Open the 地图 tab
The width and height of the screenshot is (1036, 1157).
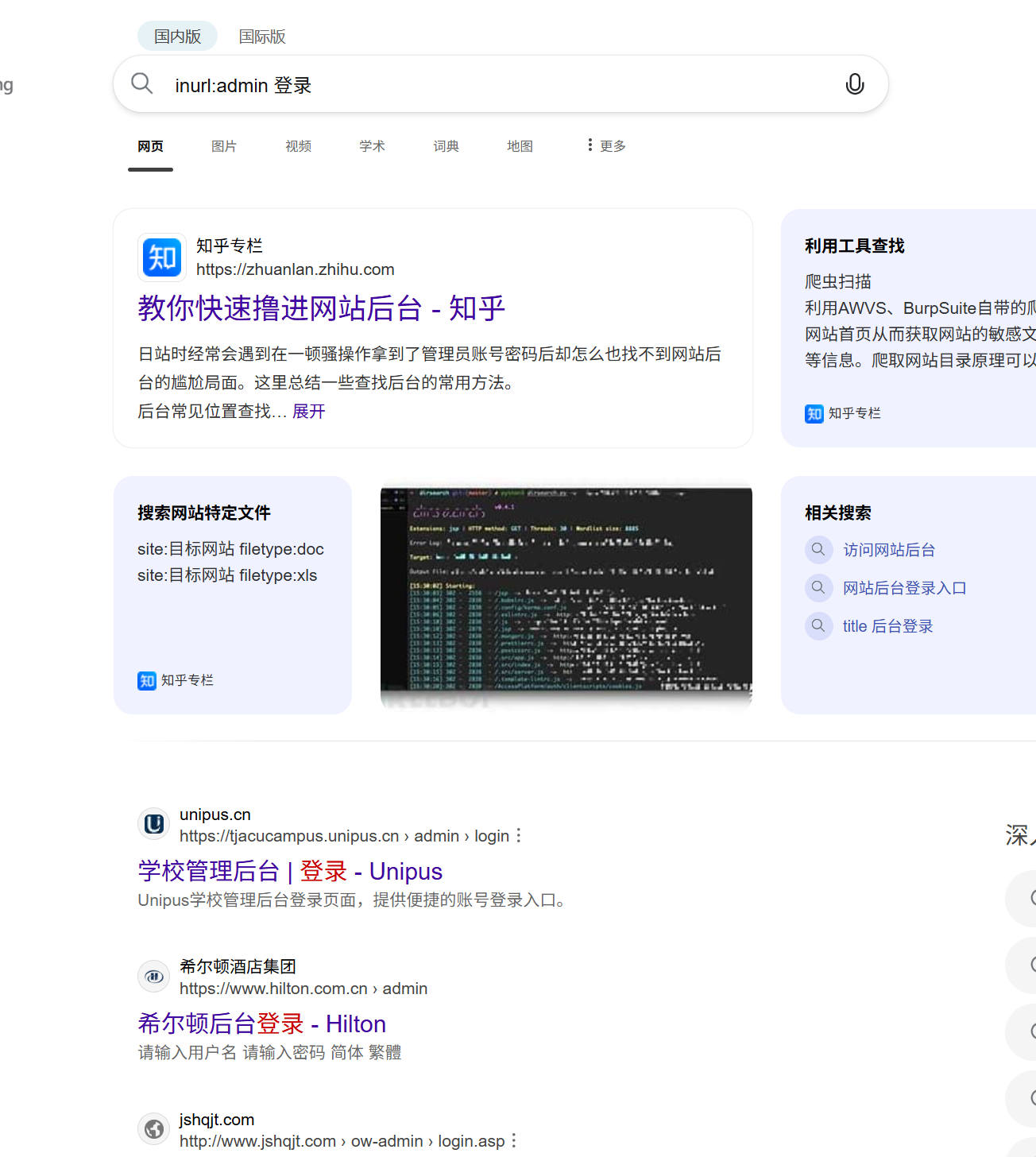[520, 146]
